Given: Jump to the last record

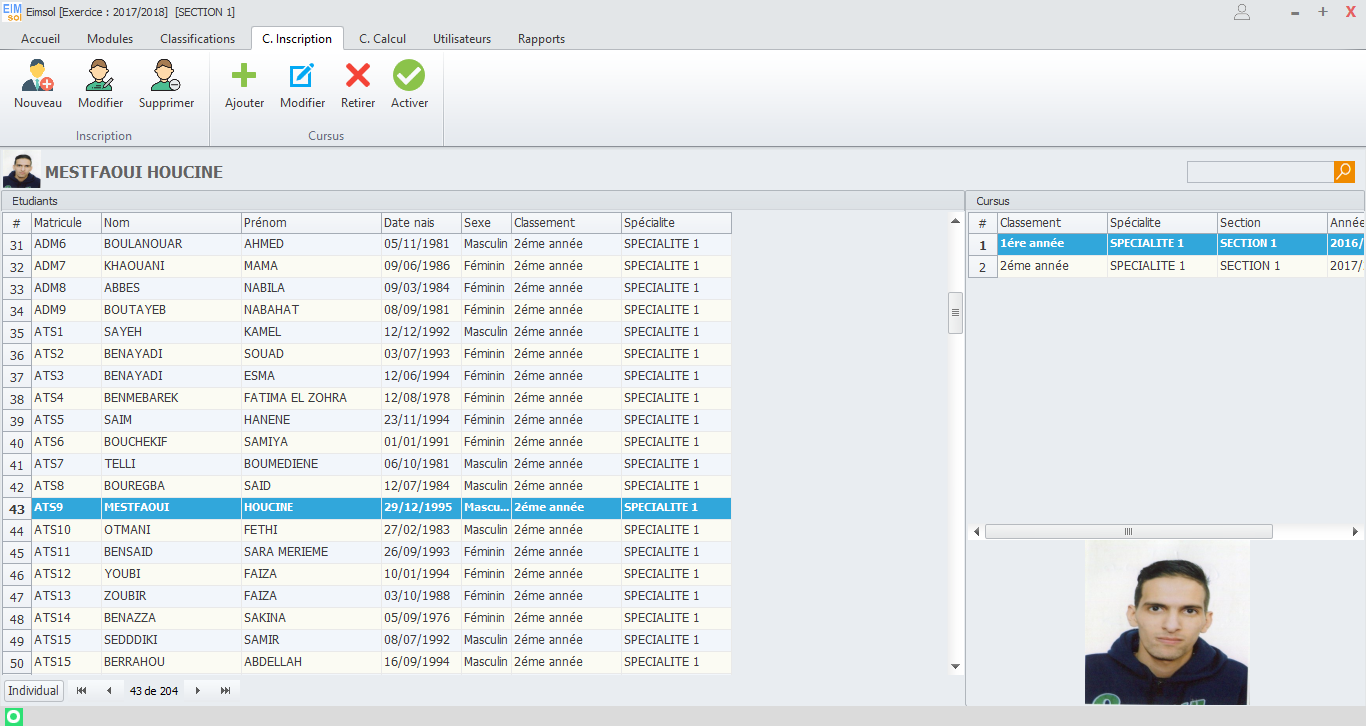Looking at the screenshot, I should (225, 691).
